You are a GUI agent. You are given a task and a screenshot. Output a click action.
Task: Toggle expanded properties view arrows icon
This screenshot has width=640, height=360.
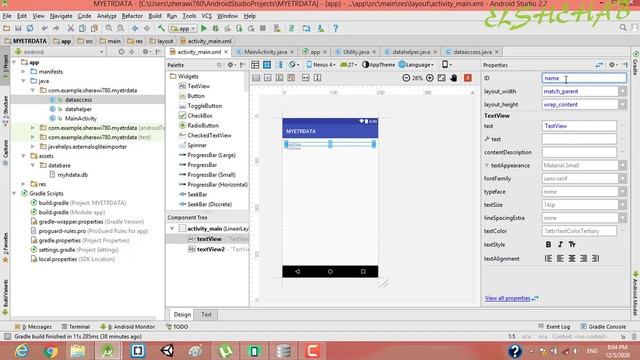599,65
